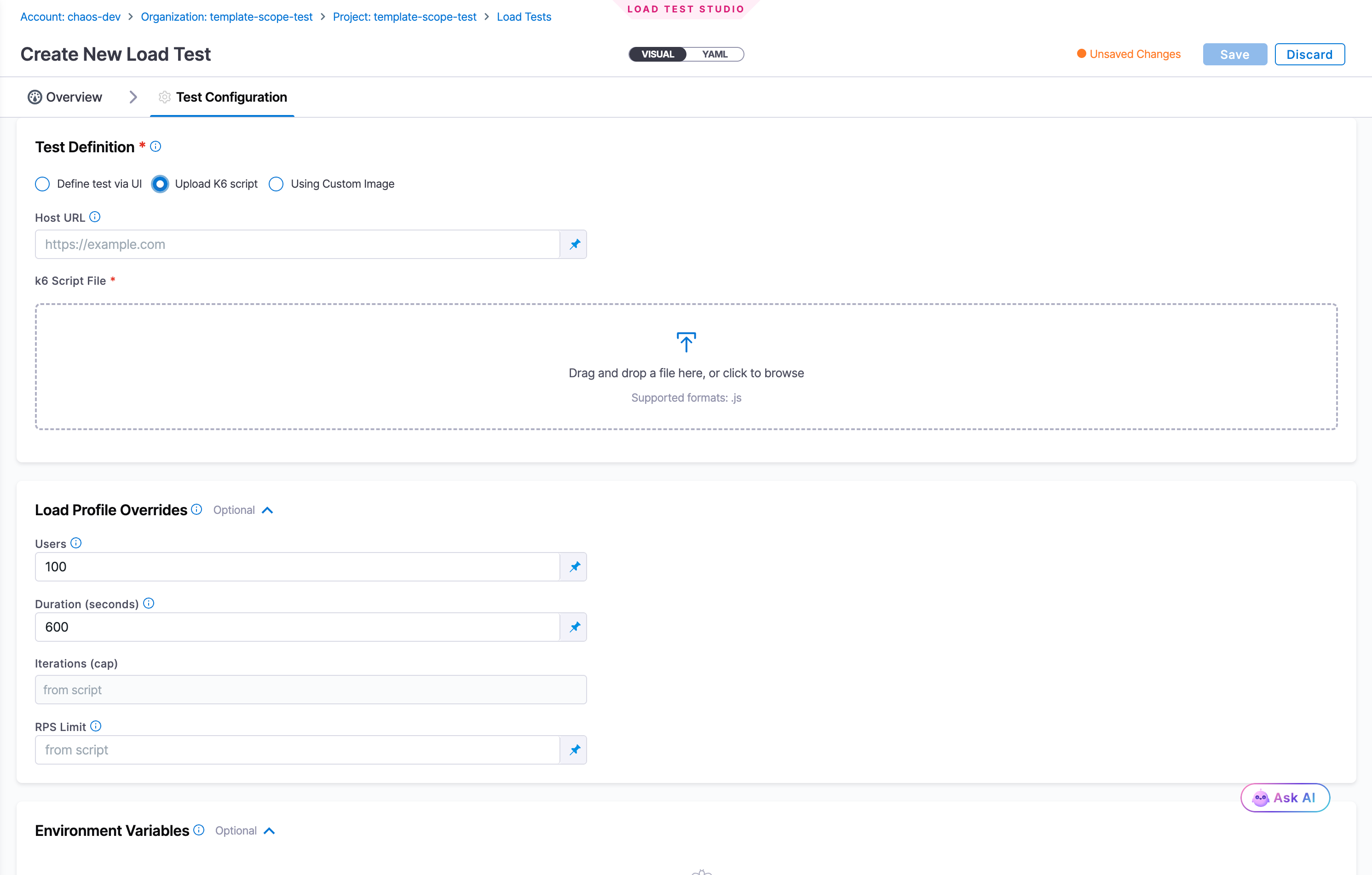Collapse the Load Profile Overrides section

click(267, 511)
